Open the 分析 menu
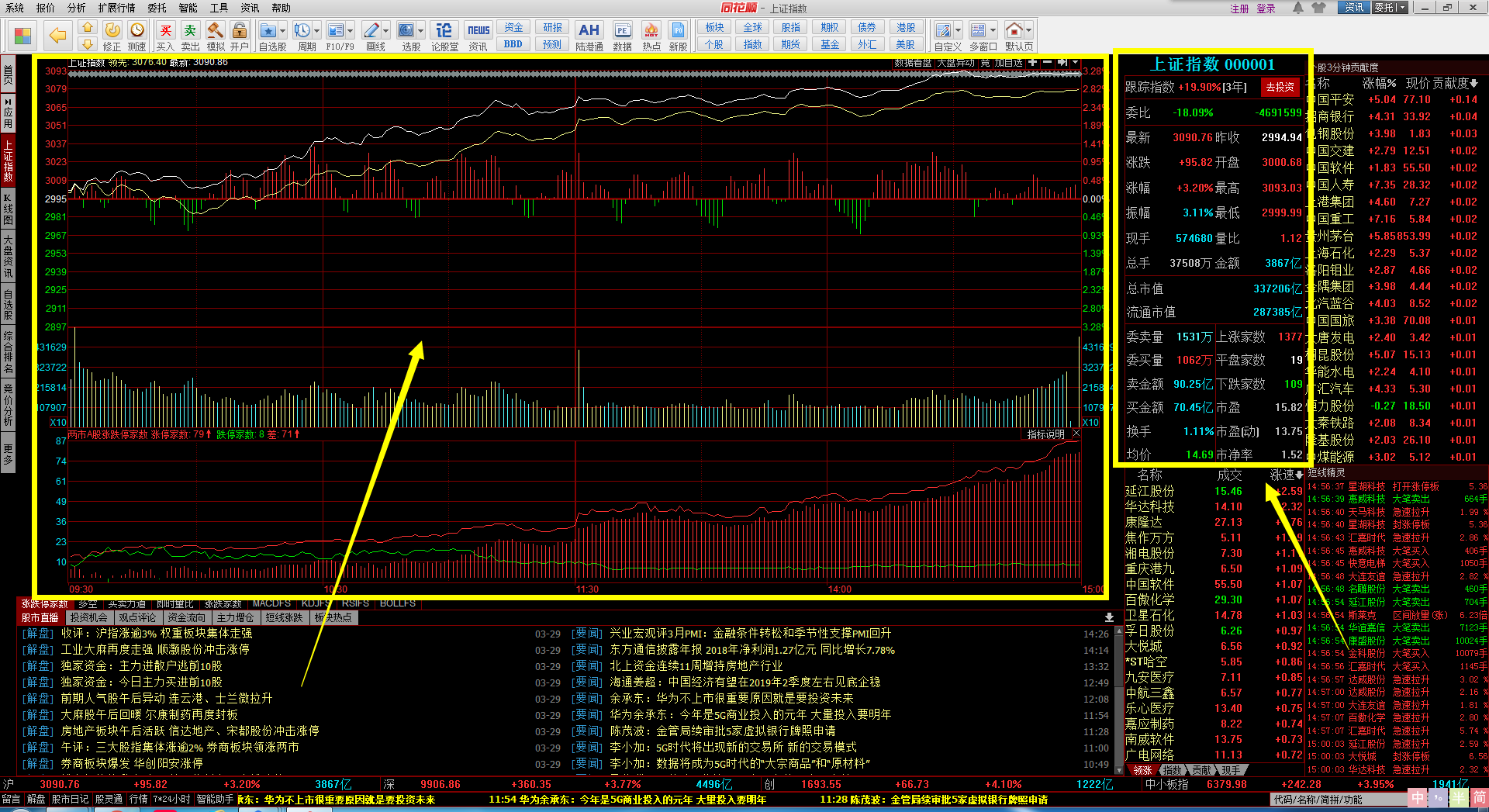 point(77,8)
